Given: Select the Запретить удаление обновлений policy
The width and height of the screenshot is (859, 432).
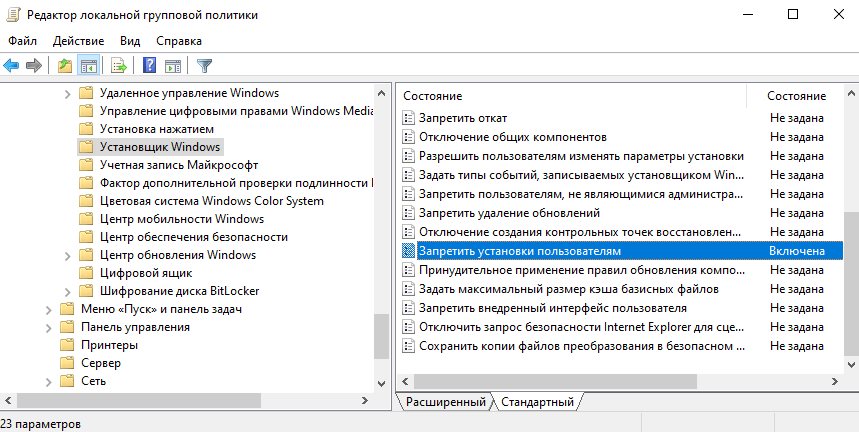Looking at the screenshot, I should tap(509, 213).
